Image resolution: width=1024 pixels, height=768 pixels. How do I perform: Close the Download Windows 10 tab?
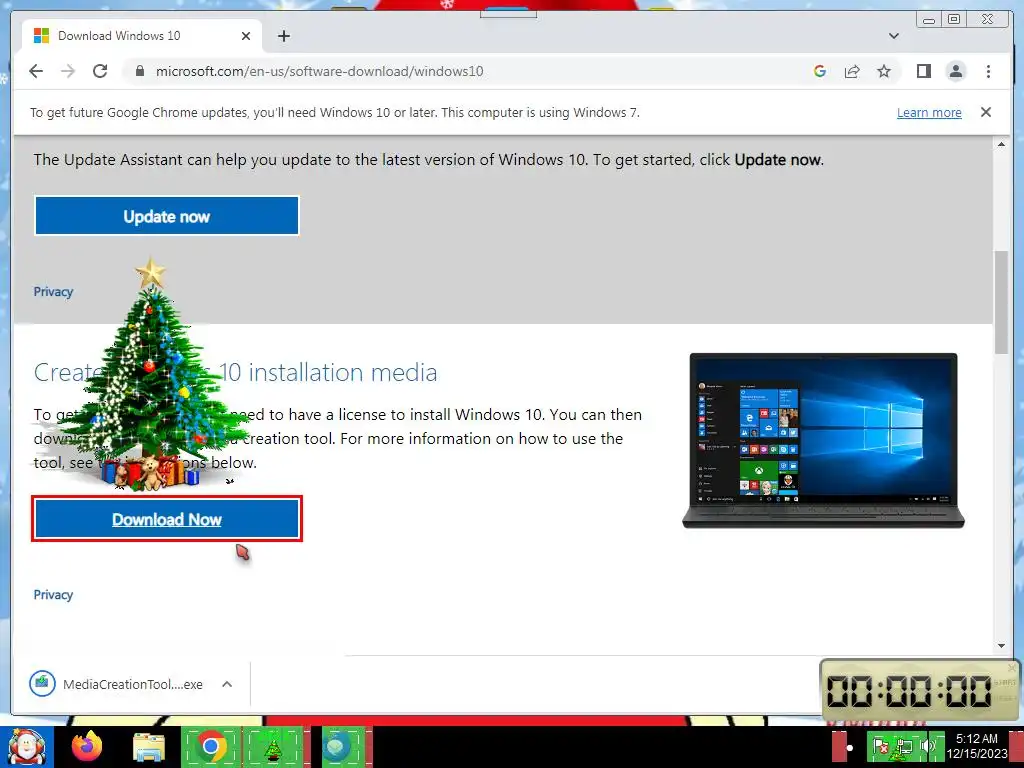tap(246, 36)
